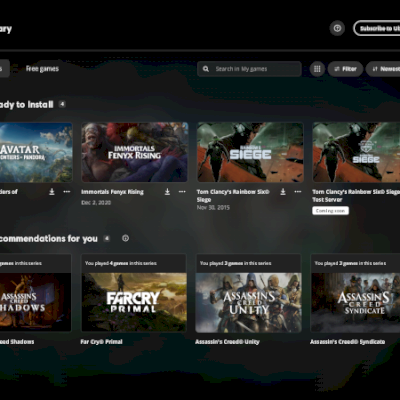Open the Assassin's Creed Syndicate title link
The height and width of the screenshot is (400, 400).
[x=347, y=342]
